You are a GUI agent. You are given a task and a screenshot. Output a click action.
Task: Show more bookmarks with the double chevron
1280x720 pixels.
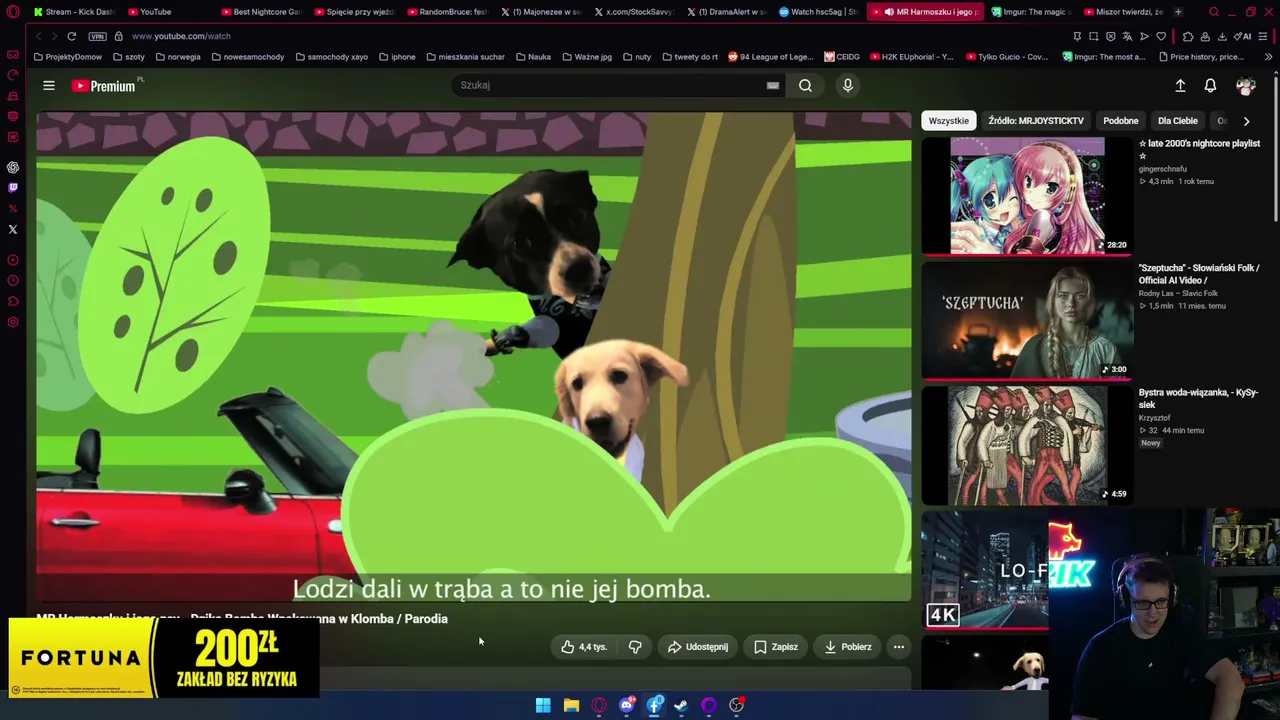pos(1268,57)
